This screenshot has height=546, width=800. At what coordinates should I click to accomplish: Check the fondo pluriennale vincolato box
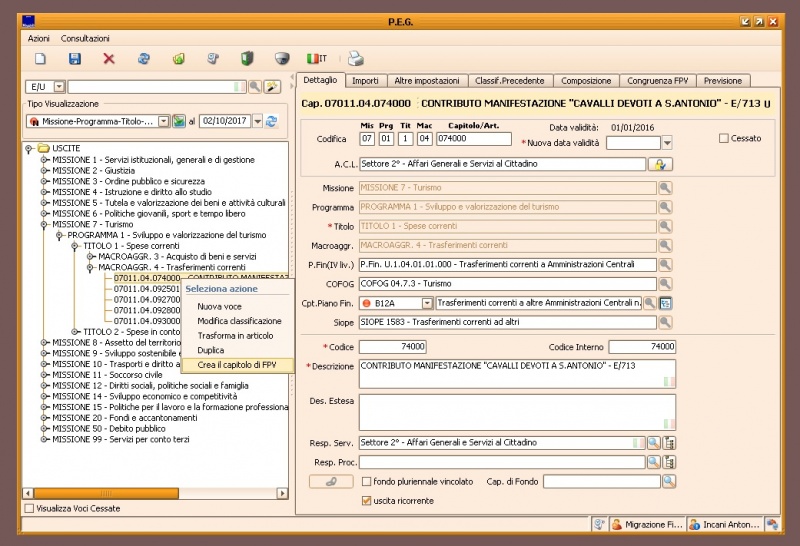coord(366,481)
